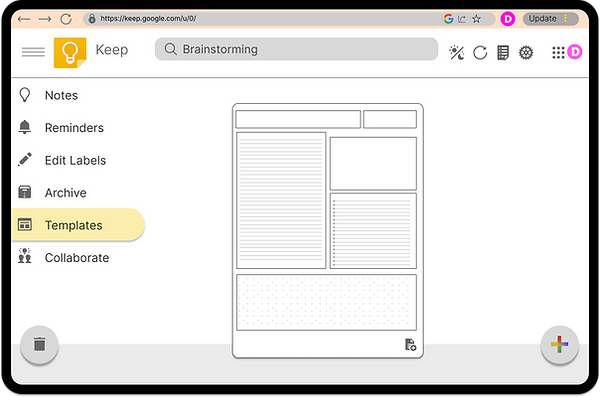The width and height of the screenshot is (600, 397).
Task: Focus the Brainstorming search field
Action: [x=296, y=49]
